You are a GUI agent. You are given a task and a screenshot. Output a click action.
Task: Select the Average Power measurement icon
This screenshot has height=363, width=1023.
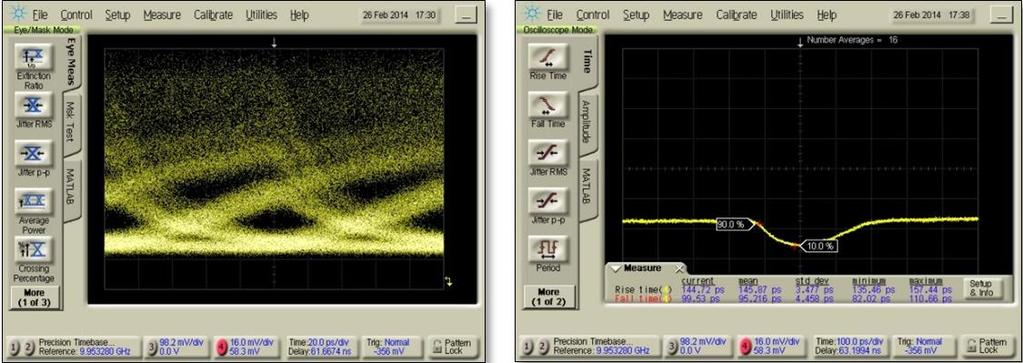(x=33, y=200)
